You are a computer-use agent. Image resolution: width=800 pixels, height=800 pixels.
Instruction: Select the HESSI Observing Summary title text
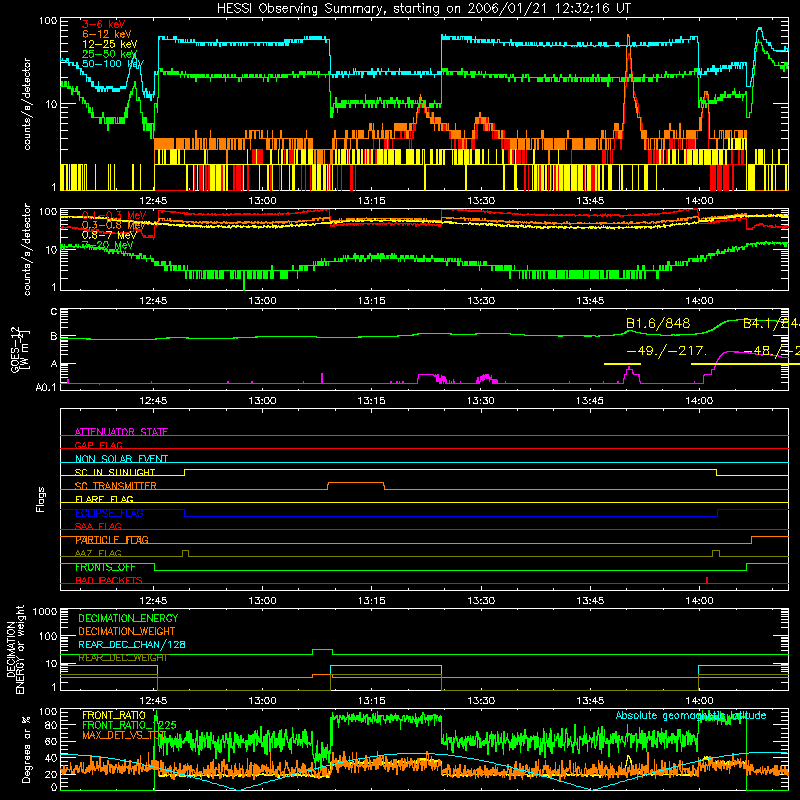(x=424, y=9)
